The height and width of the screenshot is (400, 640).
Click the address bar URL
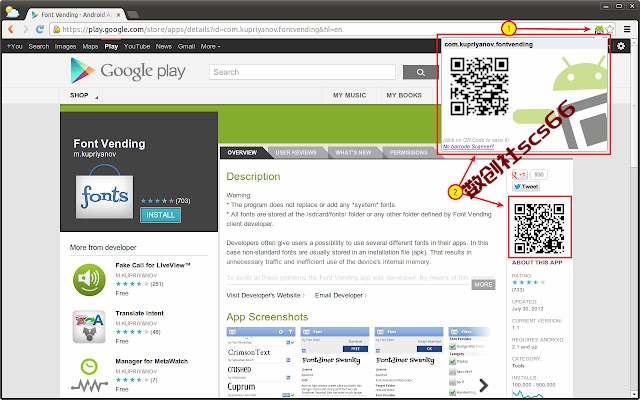click(202, 29)
